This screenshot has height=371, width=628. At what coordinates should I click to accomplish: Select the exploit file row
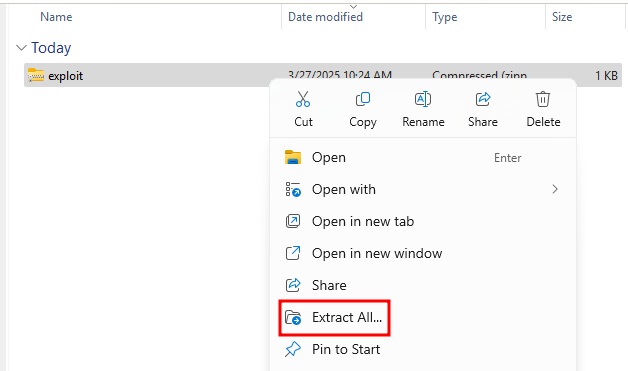[323, 75]
